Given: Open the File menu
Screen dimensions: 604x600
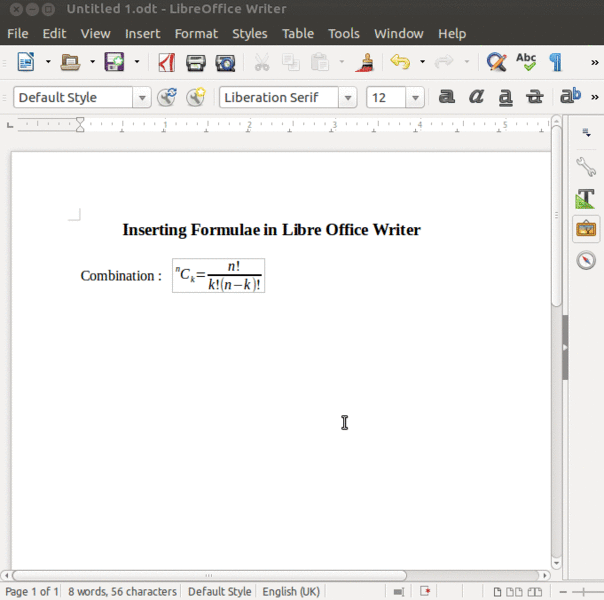Looking at the screenshot, I should click(x=18, y=34).
